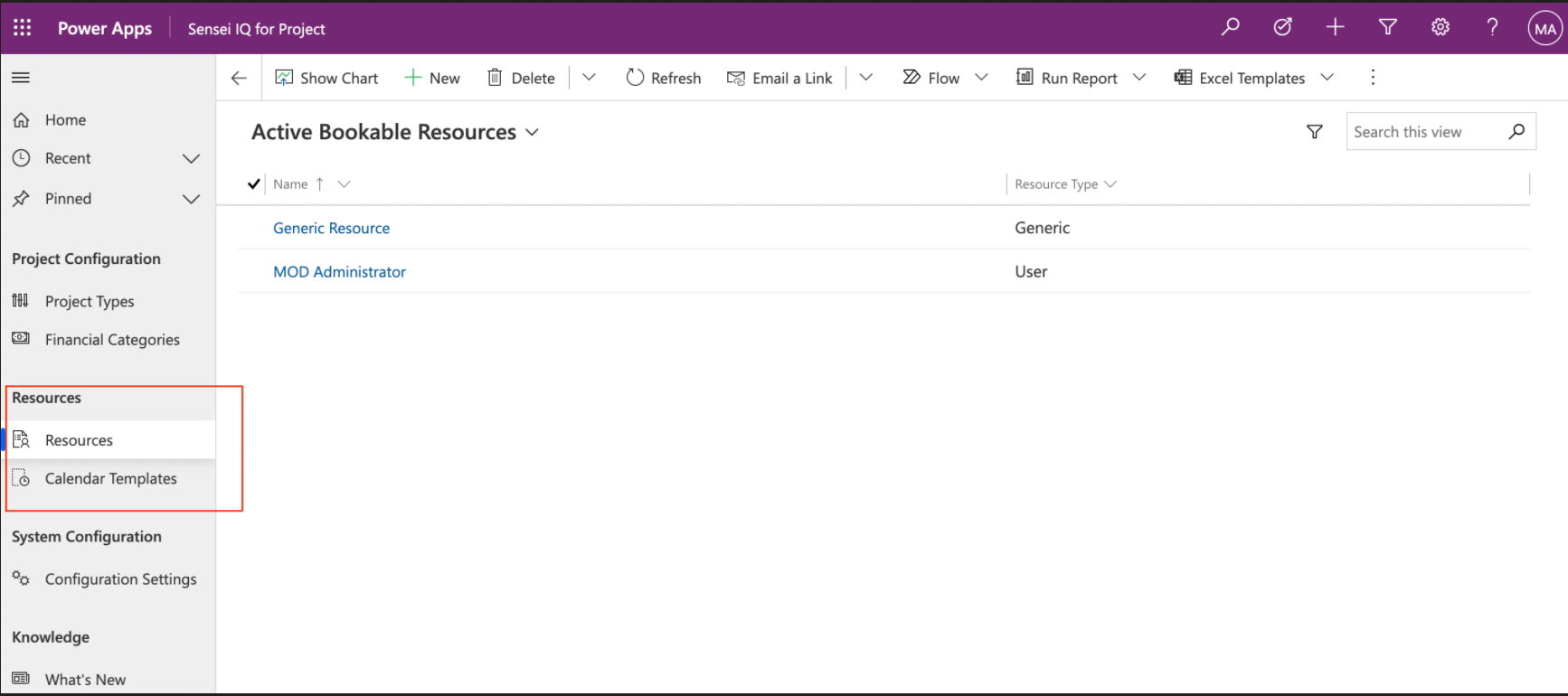This screenshot has height=696, width=1568.
Task: Open the more commands vertical ellipsis
Action: coord(1373,78)
